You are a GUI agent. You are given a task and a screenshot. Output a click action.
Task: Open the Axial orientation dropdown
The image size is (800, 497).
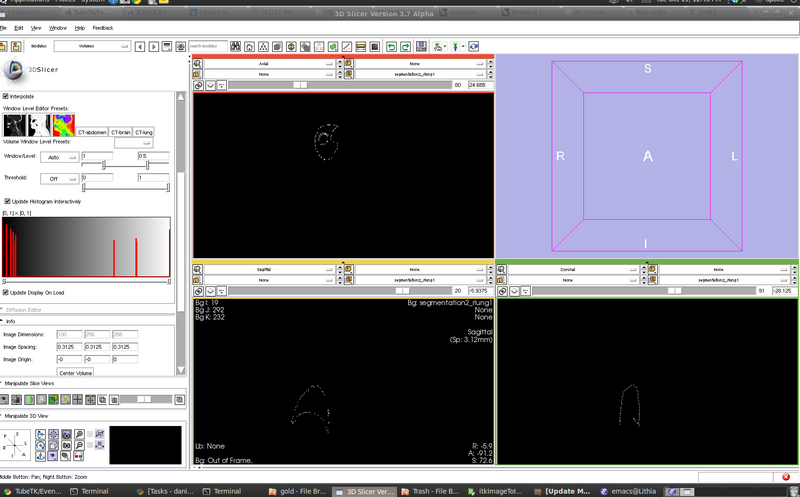[x=269, y=64]
